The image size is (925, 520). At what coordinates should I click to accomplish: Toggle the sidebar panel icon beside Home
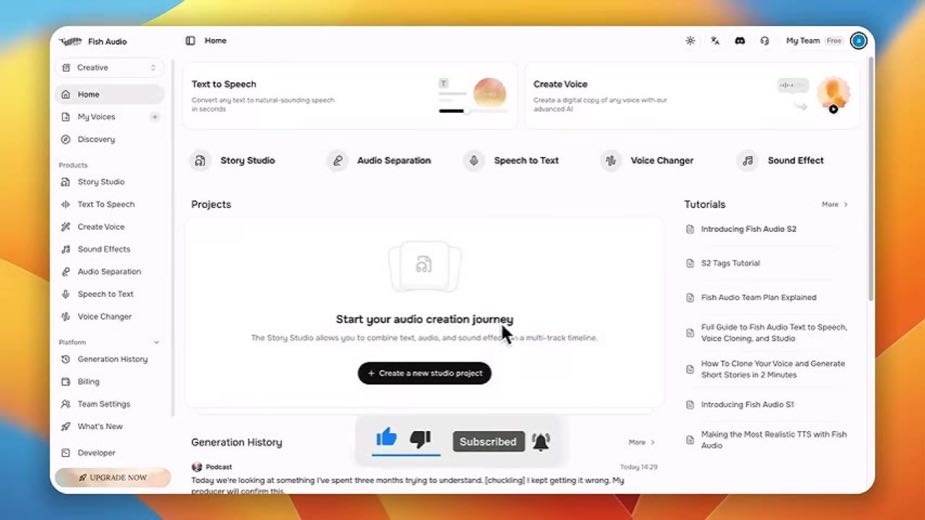(190, 41)
